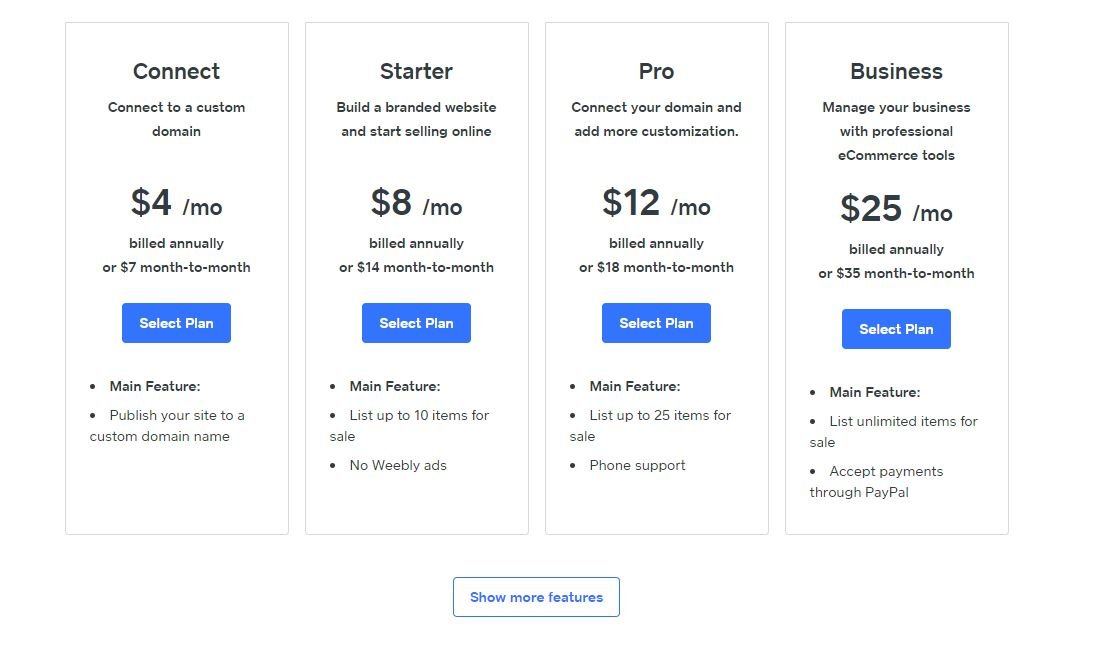Click "or $35 month-to-month" billing text
This screenshot has height=656, width=1097.
click(x=896, y=273)
